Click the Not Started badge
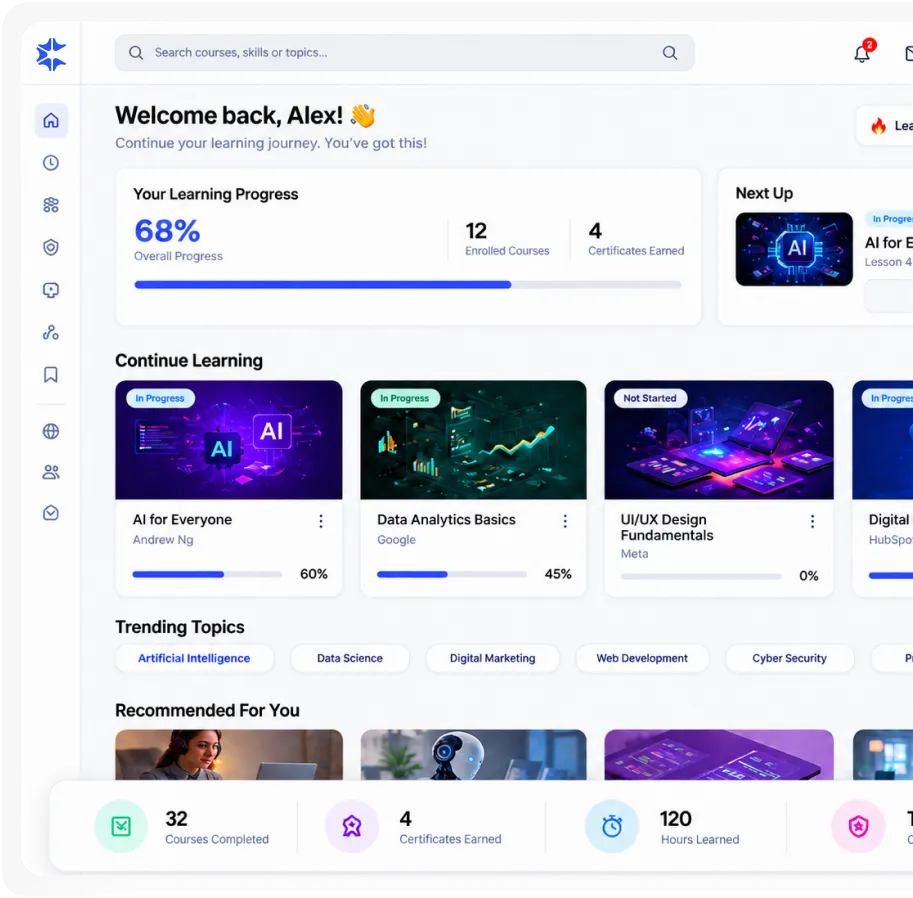 (650, 398)
